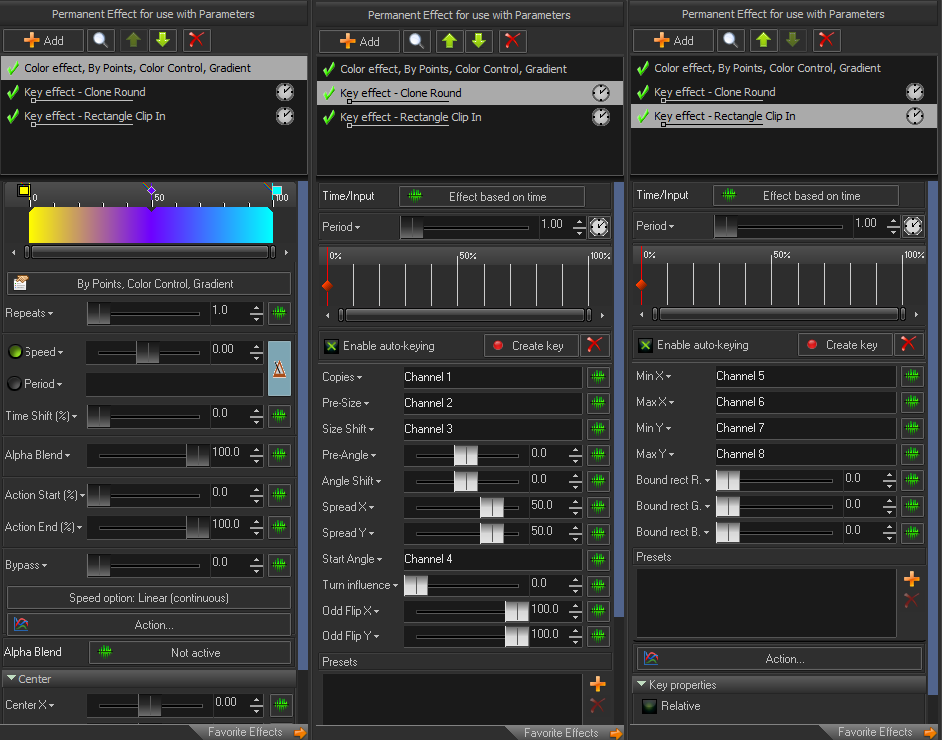Move effect up in middle panel

pos(450,41)
